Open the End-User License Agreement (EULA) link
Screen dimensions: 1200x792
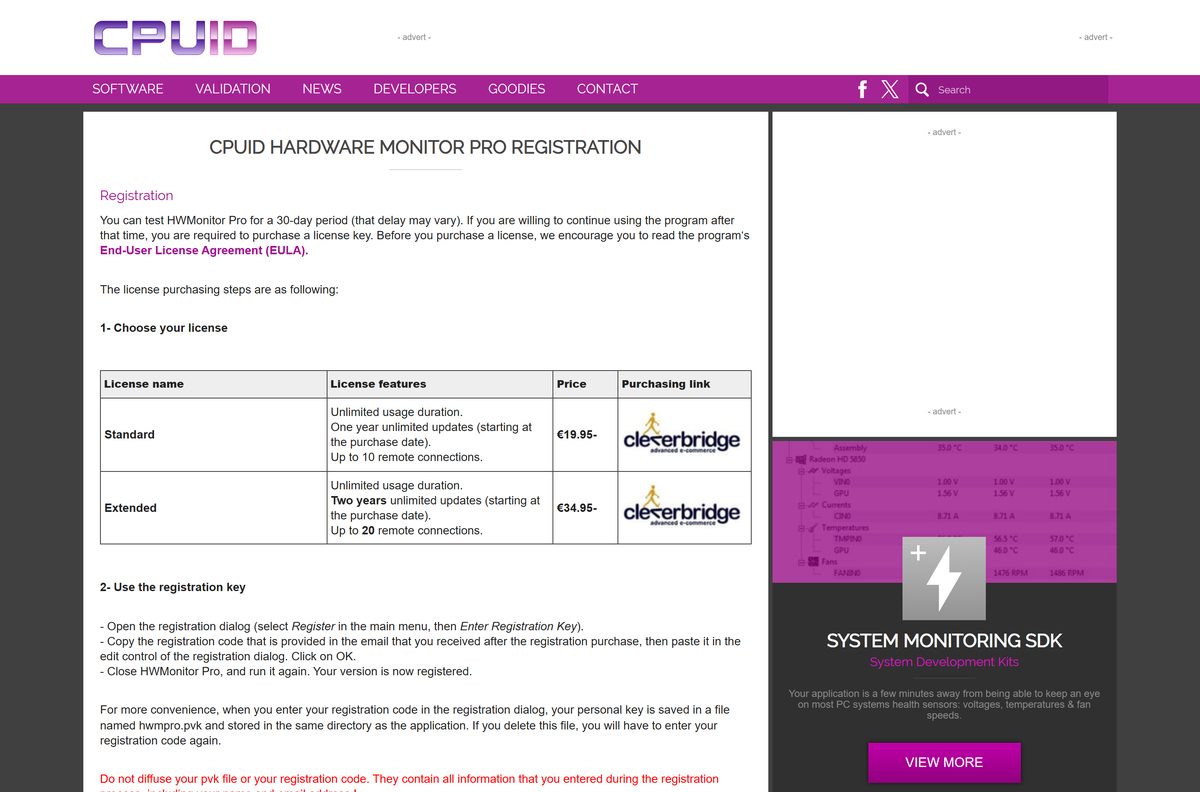point(204,251)
